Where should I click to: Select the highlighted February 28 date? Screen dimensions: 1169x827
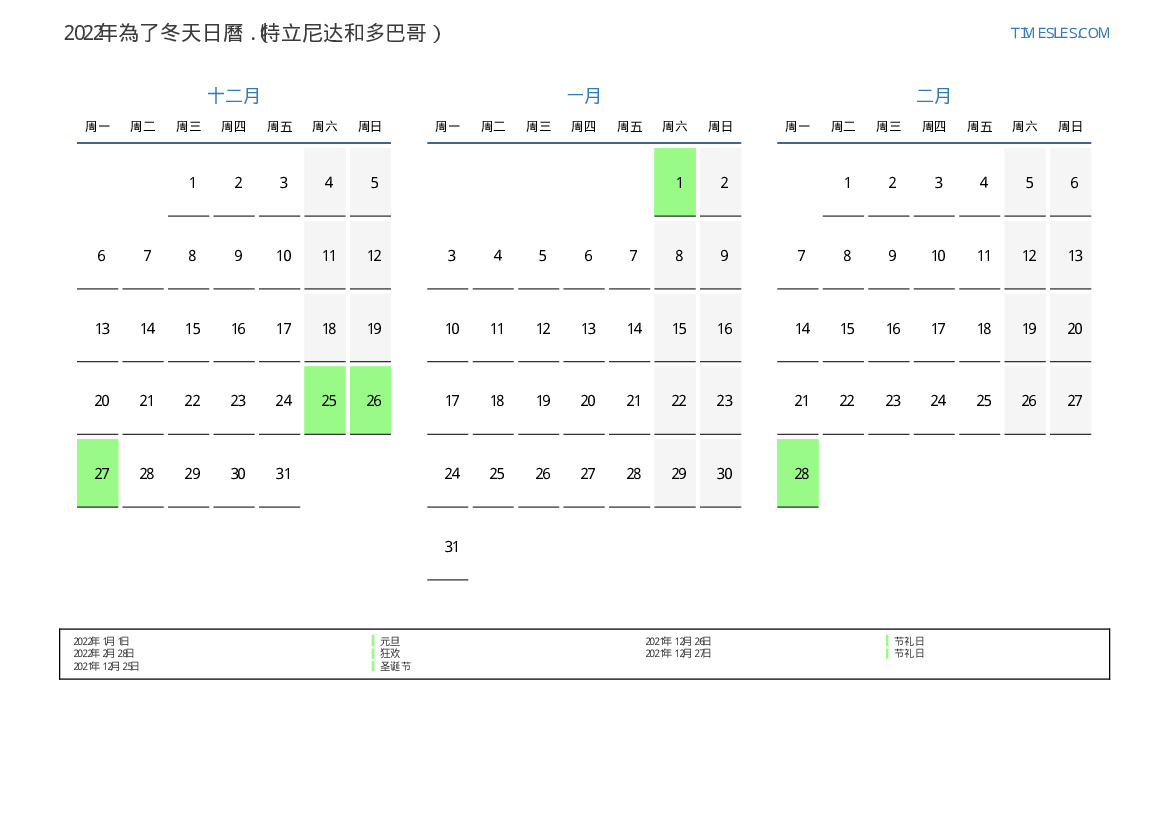pos(798,473)
